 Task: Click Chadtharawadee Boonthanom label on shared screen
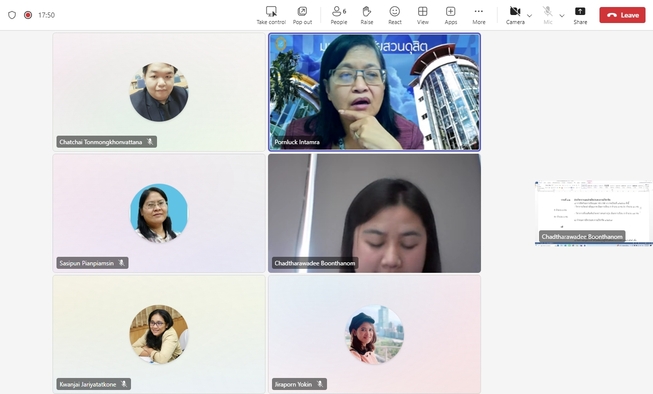click(x=582, y=237)
